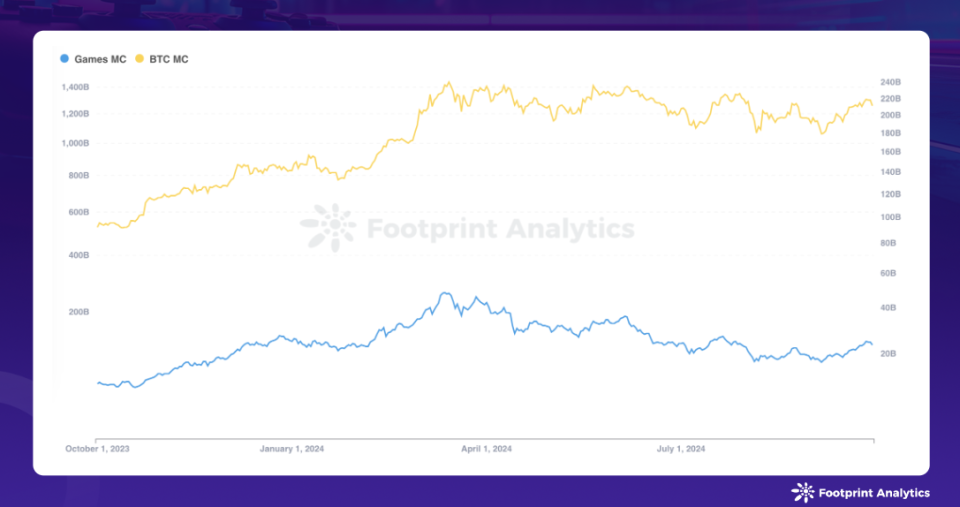Click the center watermark snowflake icon
This screenshot has width=960, height=507.
click(327, 228)
